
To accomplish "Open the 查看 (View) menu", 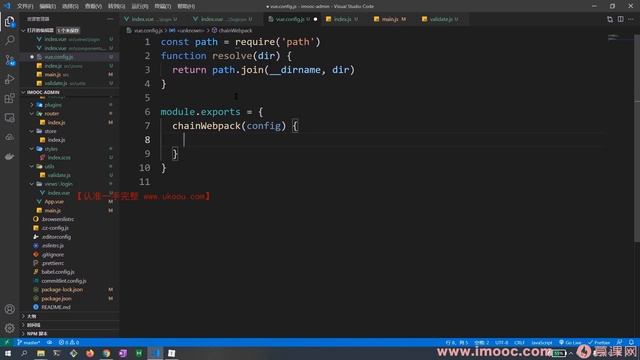I will (93, 6).
